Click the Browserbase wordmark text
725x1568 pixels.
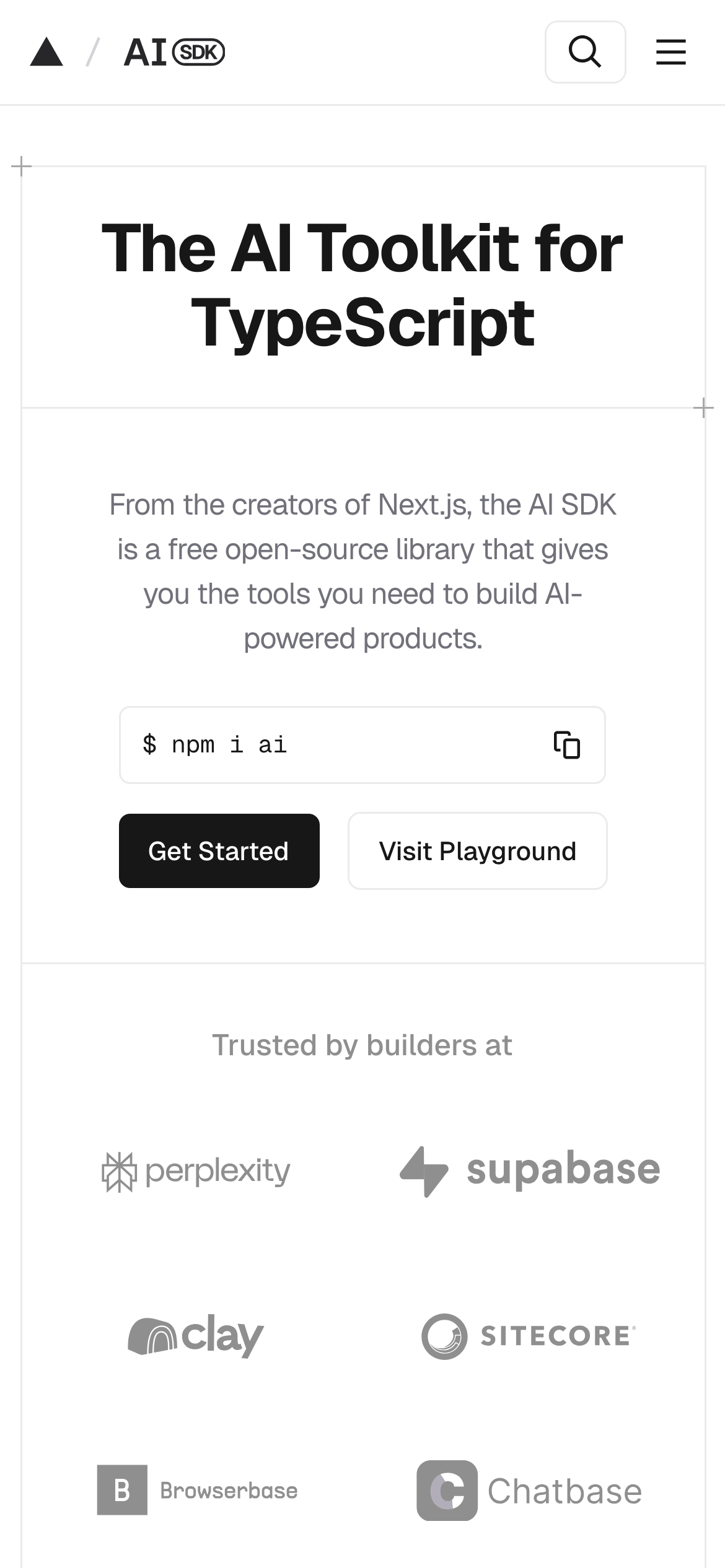click(x=229, y=1491)
